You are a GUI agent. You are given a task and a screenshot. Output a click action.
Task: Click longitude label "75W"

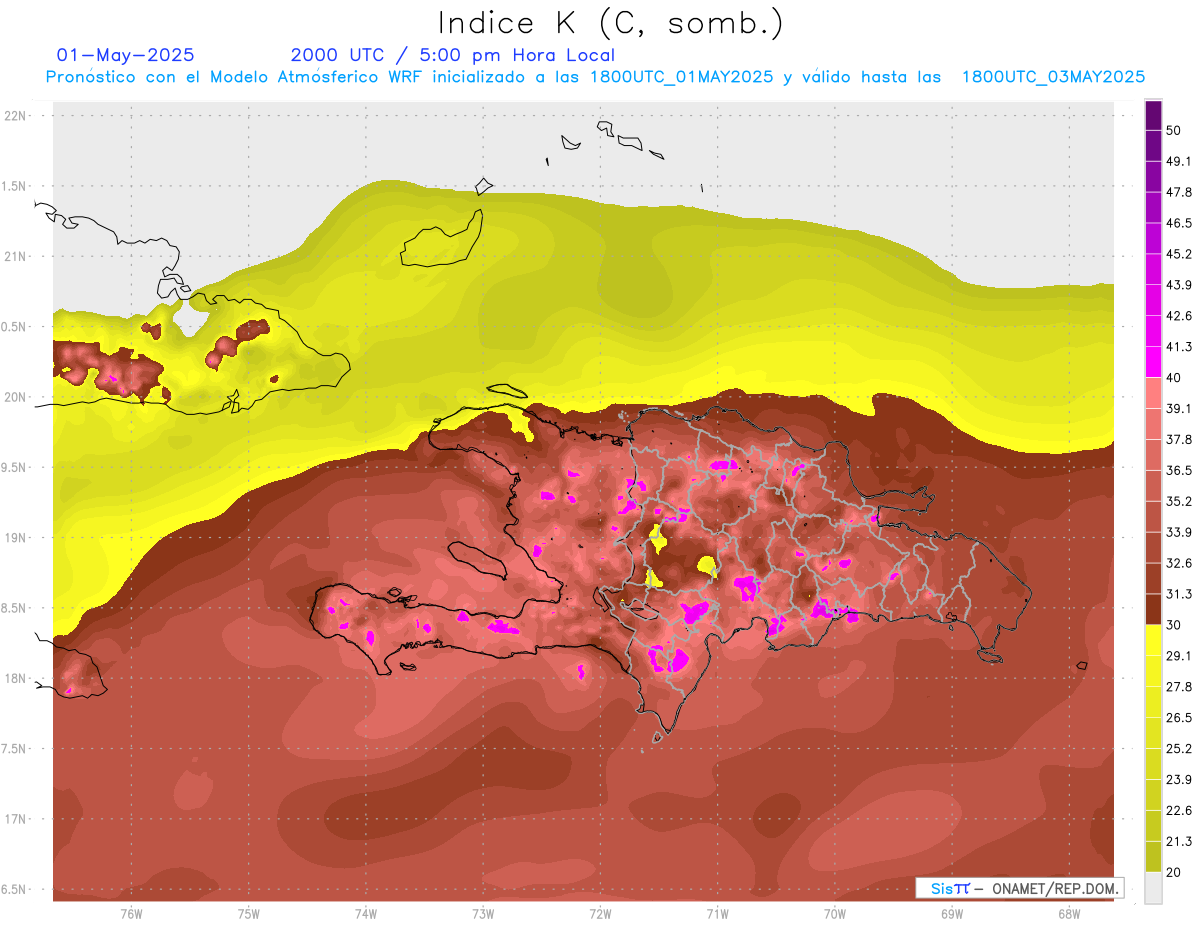249,914
